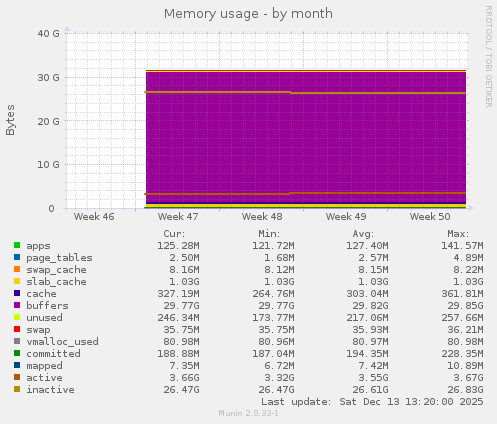
Task: Click the unused current value 246.34M
Action: click(178, 318)
